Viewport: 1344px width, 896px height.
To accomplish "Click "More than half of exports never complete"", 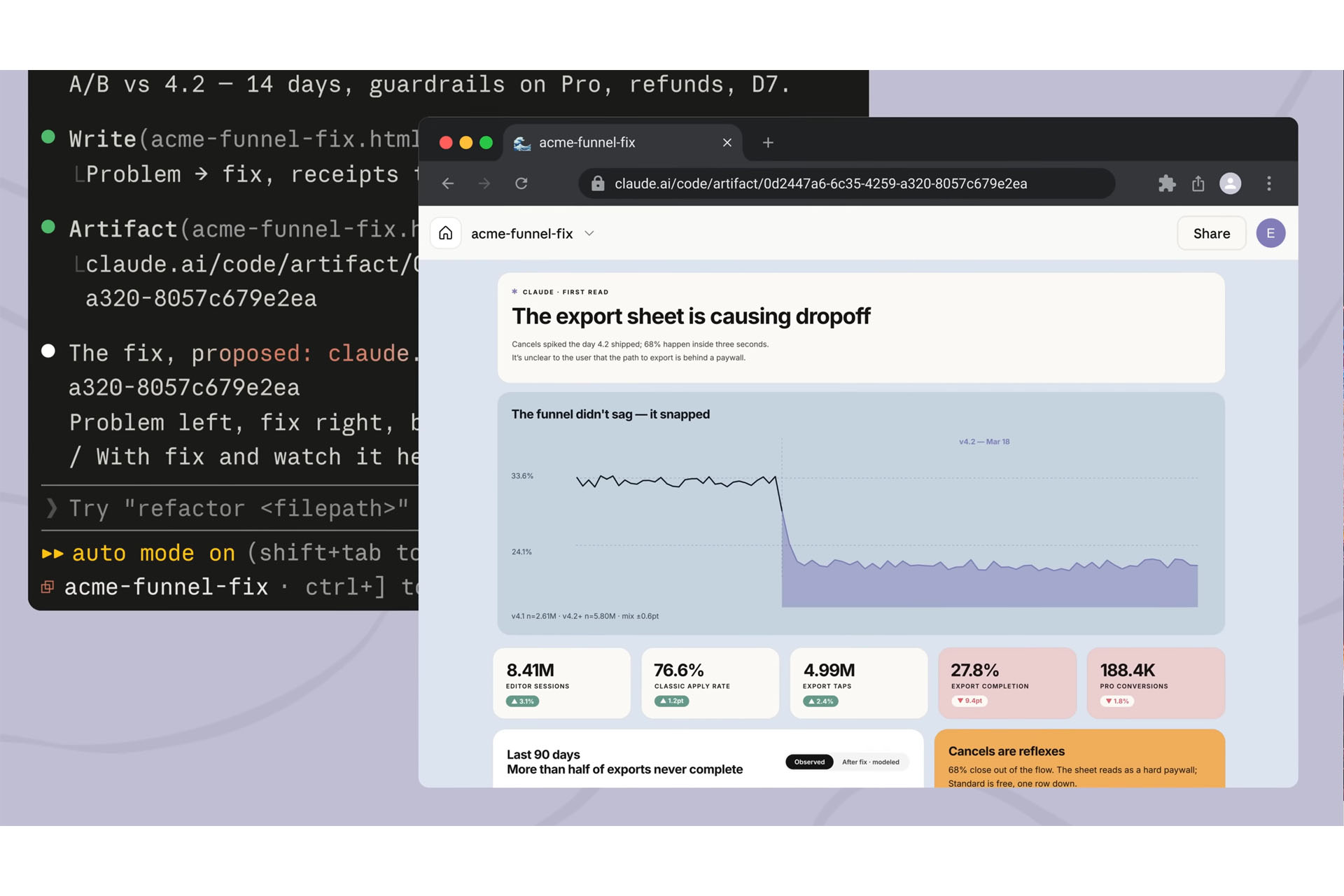I will point(624,769).
